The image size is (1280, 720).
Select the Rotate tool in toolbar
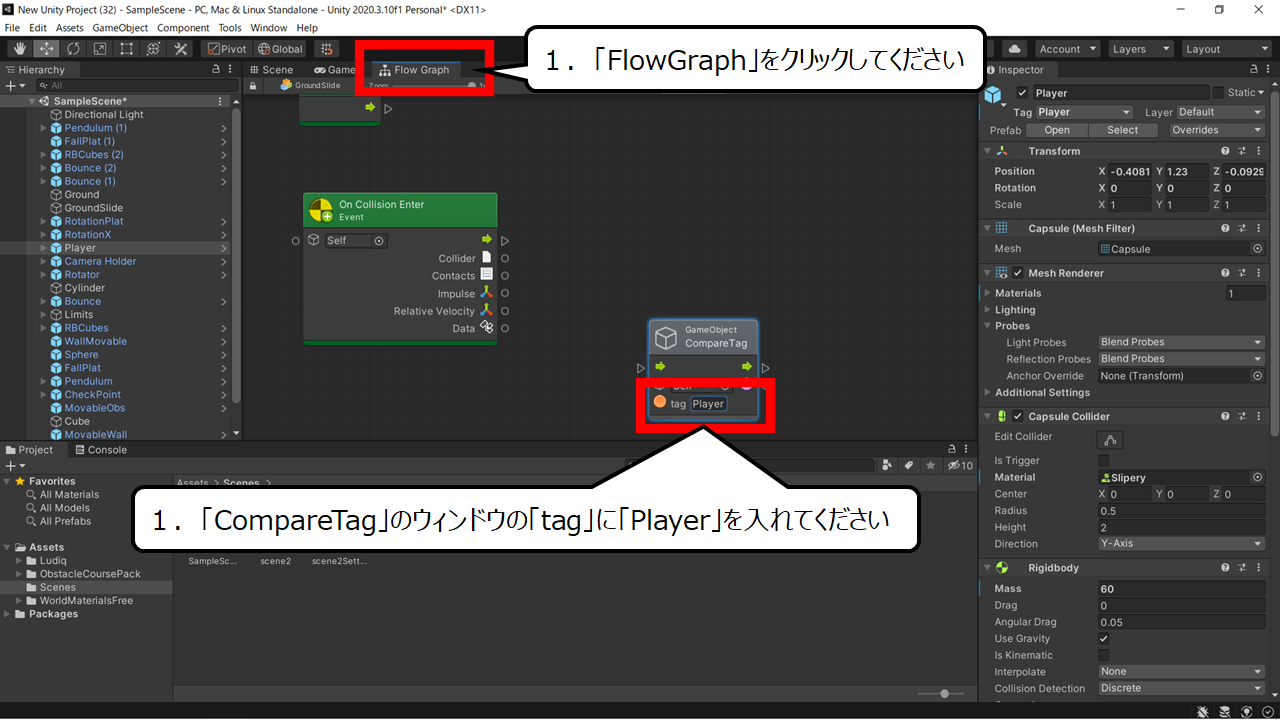coord(74,49)
